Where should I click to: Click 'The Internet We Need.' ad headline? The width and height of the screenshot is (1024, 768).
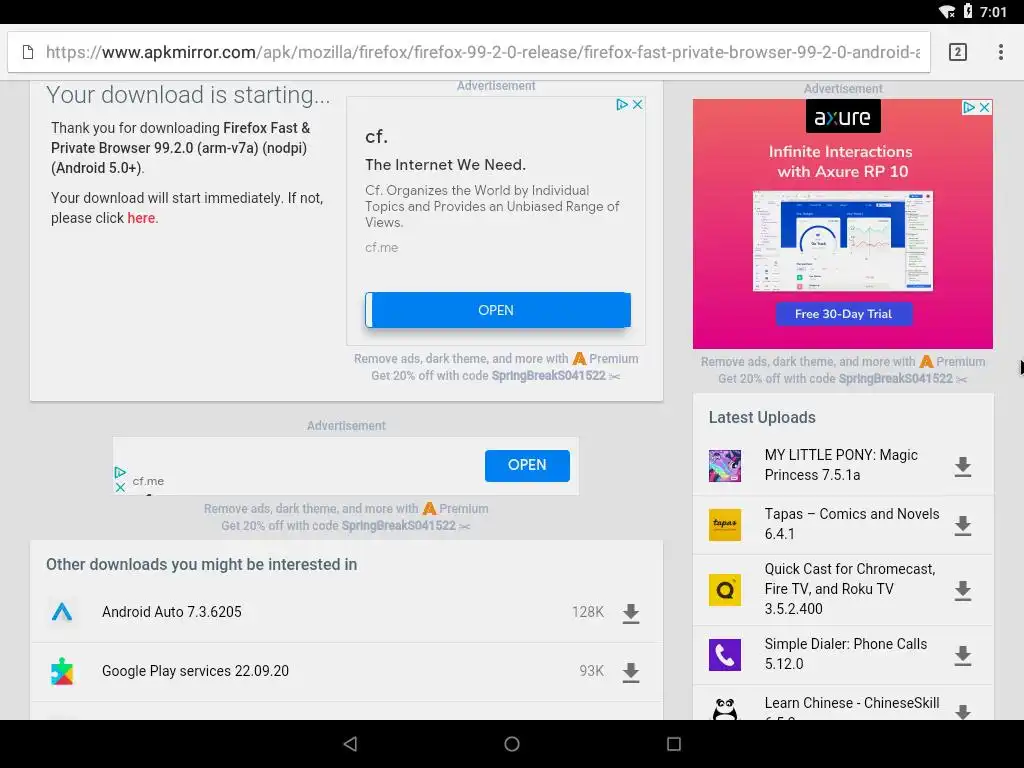tap(445, 165)
